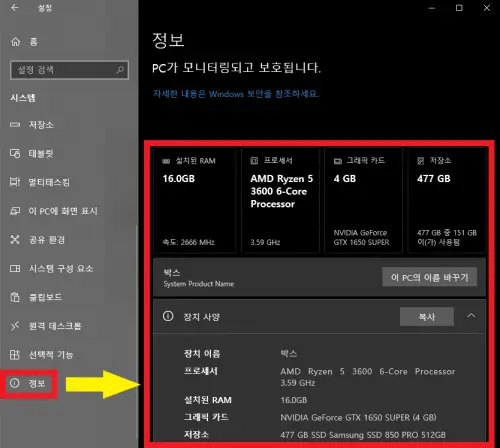Click the 16.0GB value on RAM card

(x=179, y=179)
